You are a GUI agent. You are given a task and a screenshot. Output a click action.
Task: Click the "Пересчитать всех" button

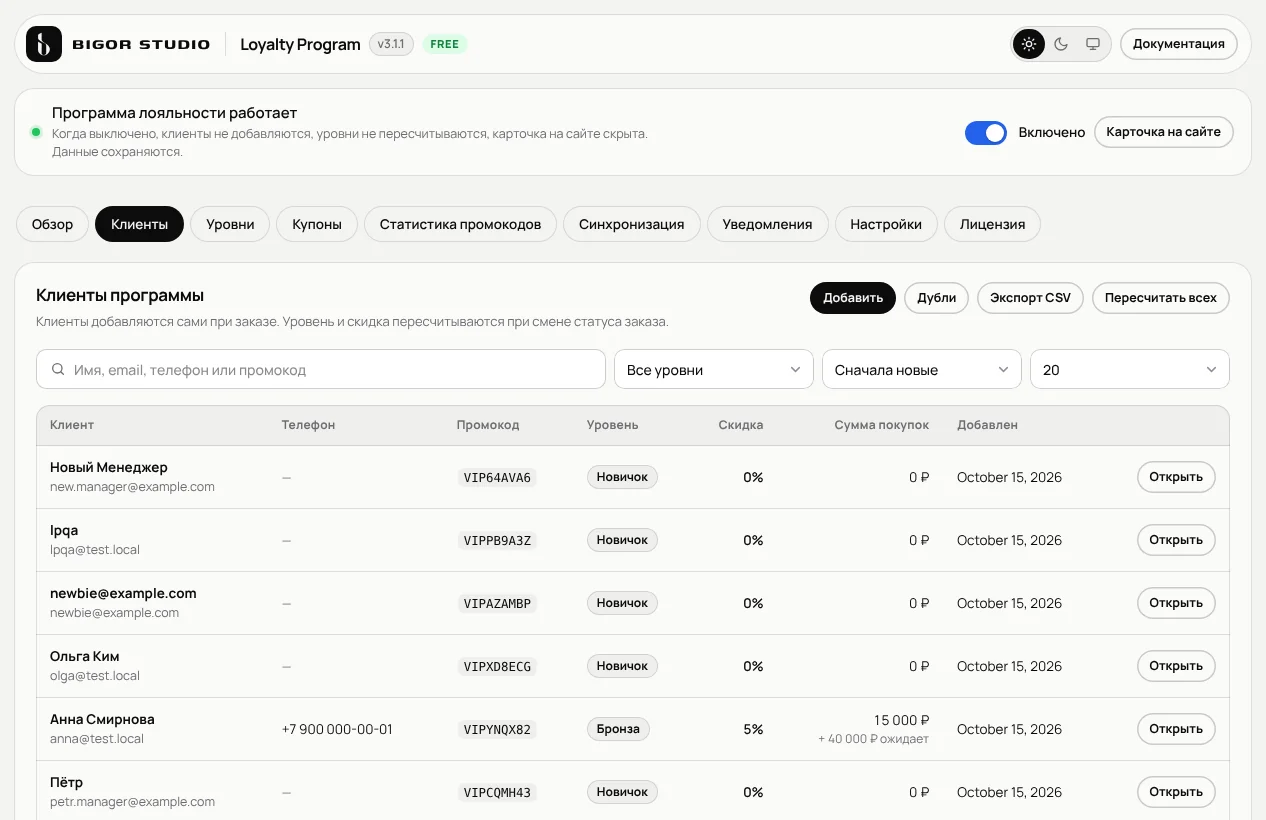pyautogui.click(x=1161, y=298)
